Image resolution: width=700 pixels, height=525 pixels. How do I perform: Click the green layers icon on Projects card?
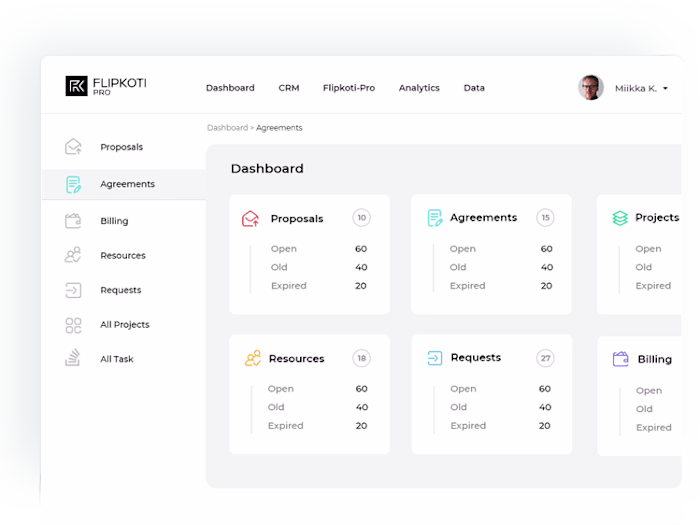(x=620, y=218)
